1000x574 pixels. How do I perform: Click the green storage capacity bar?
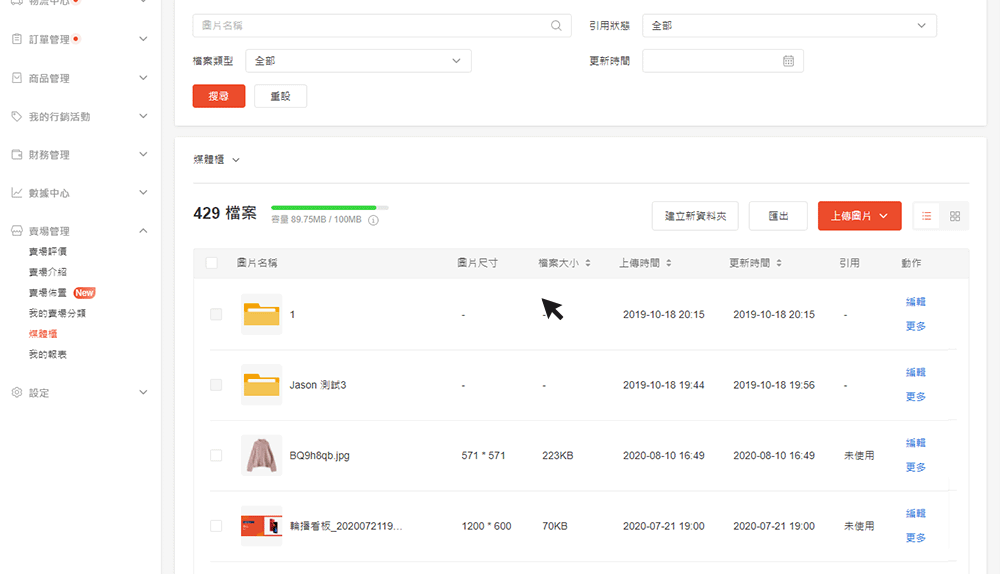(x=324, y=208)
